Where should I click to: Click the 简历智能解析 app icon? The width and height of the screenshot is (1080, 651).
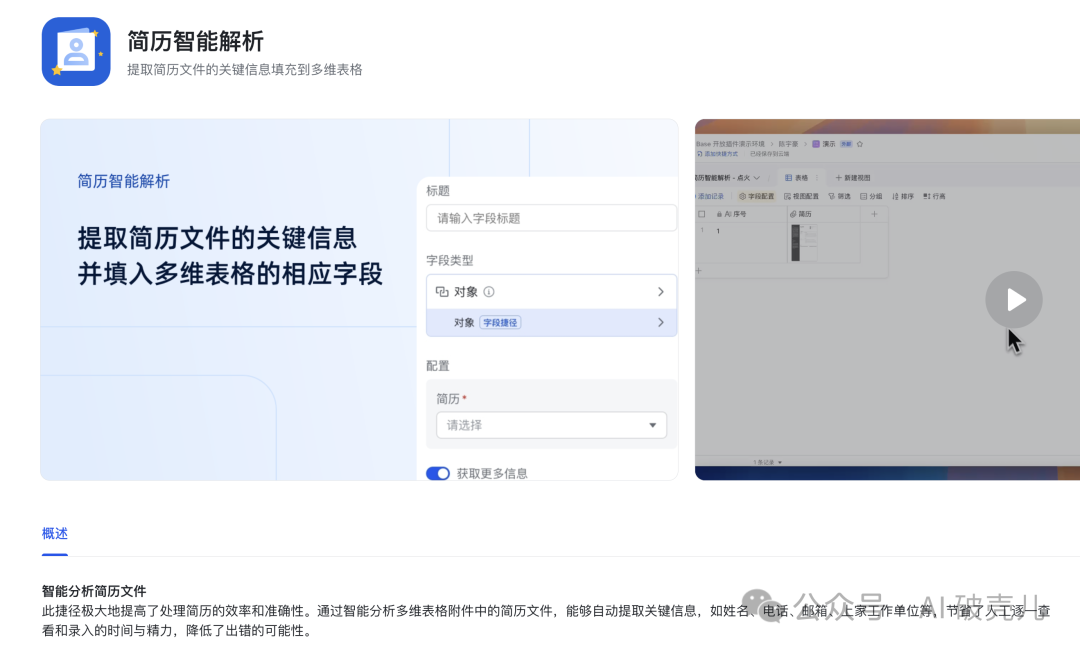(x=76, y=52)
